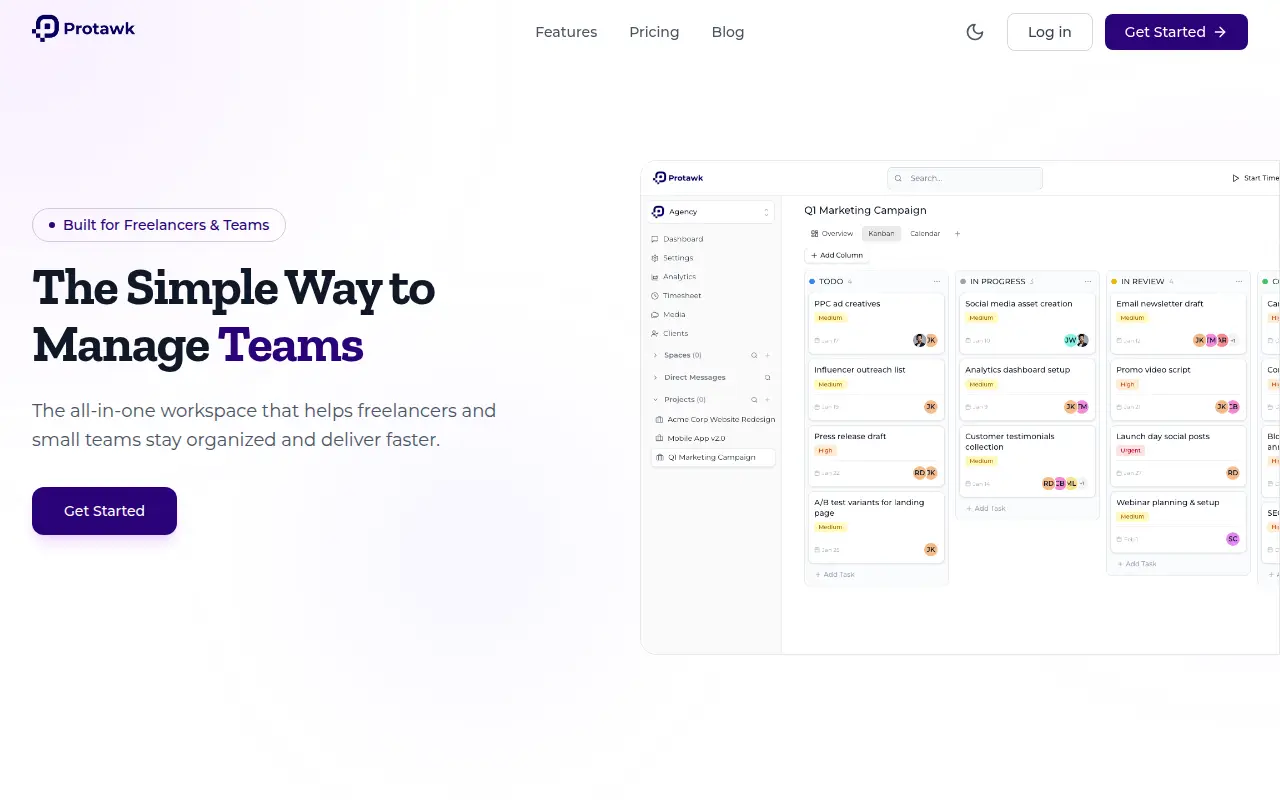1280x800 pixels.
Task: Collapse the Projects section chevron
Action: click(x=656, y=400)
